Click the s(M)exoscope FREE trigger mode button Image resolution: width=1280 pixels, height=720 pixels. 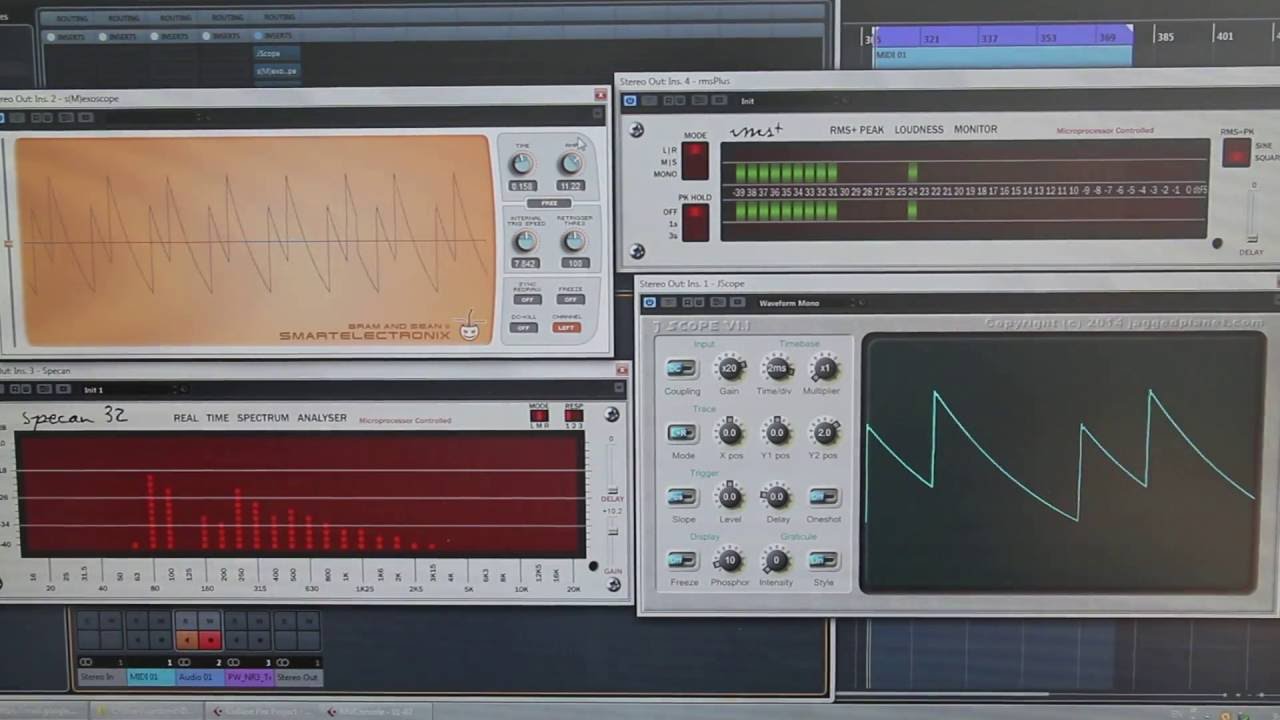549,203
